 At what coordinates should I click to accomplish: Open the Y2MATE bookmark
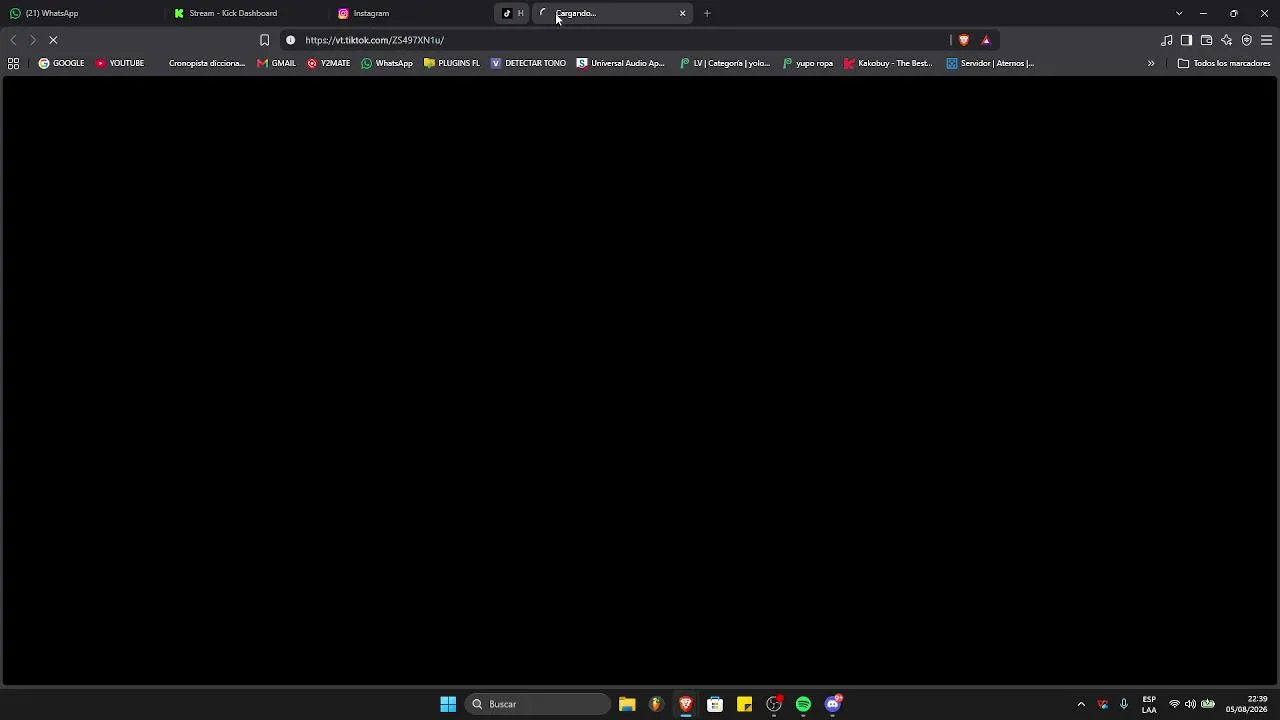point(329,63)
